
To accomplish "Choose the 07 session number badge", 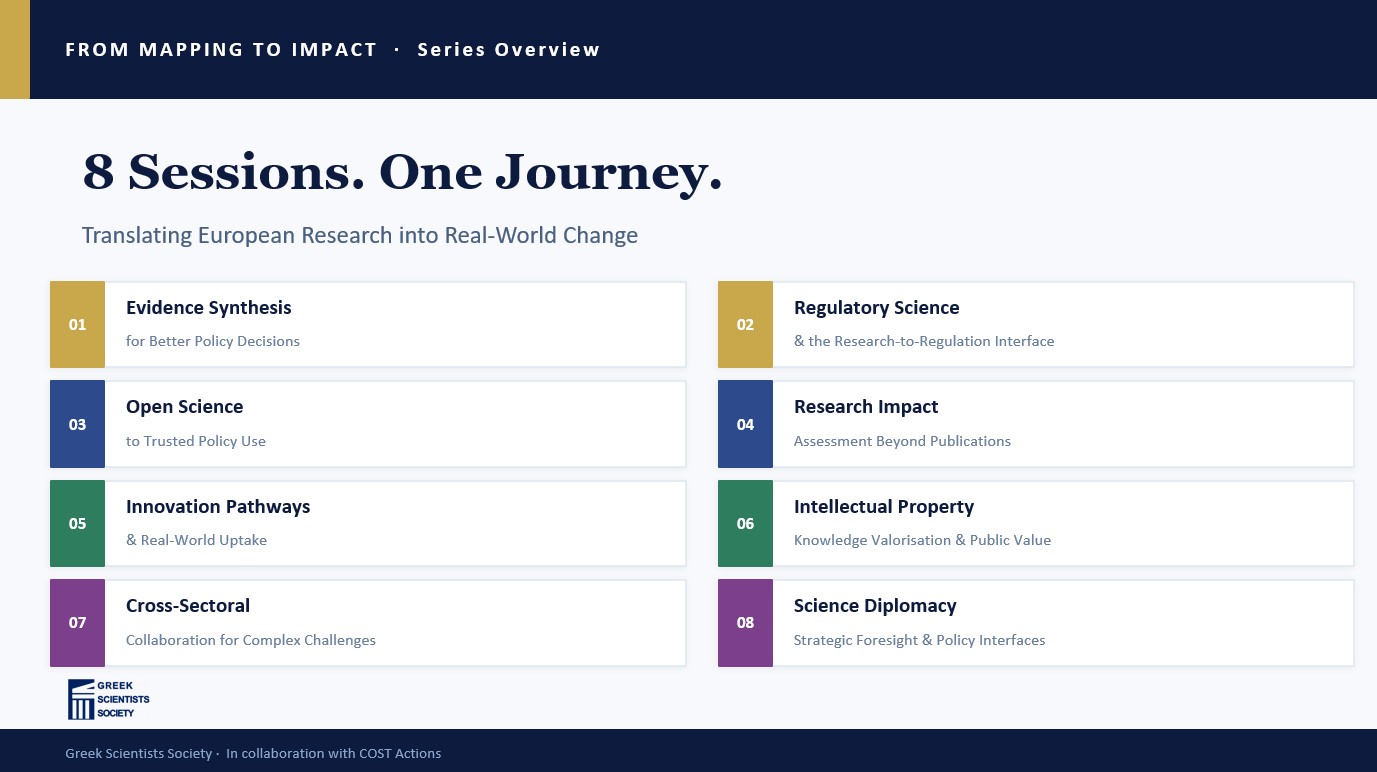I will (x=77, y=622).
